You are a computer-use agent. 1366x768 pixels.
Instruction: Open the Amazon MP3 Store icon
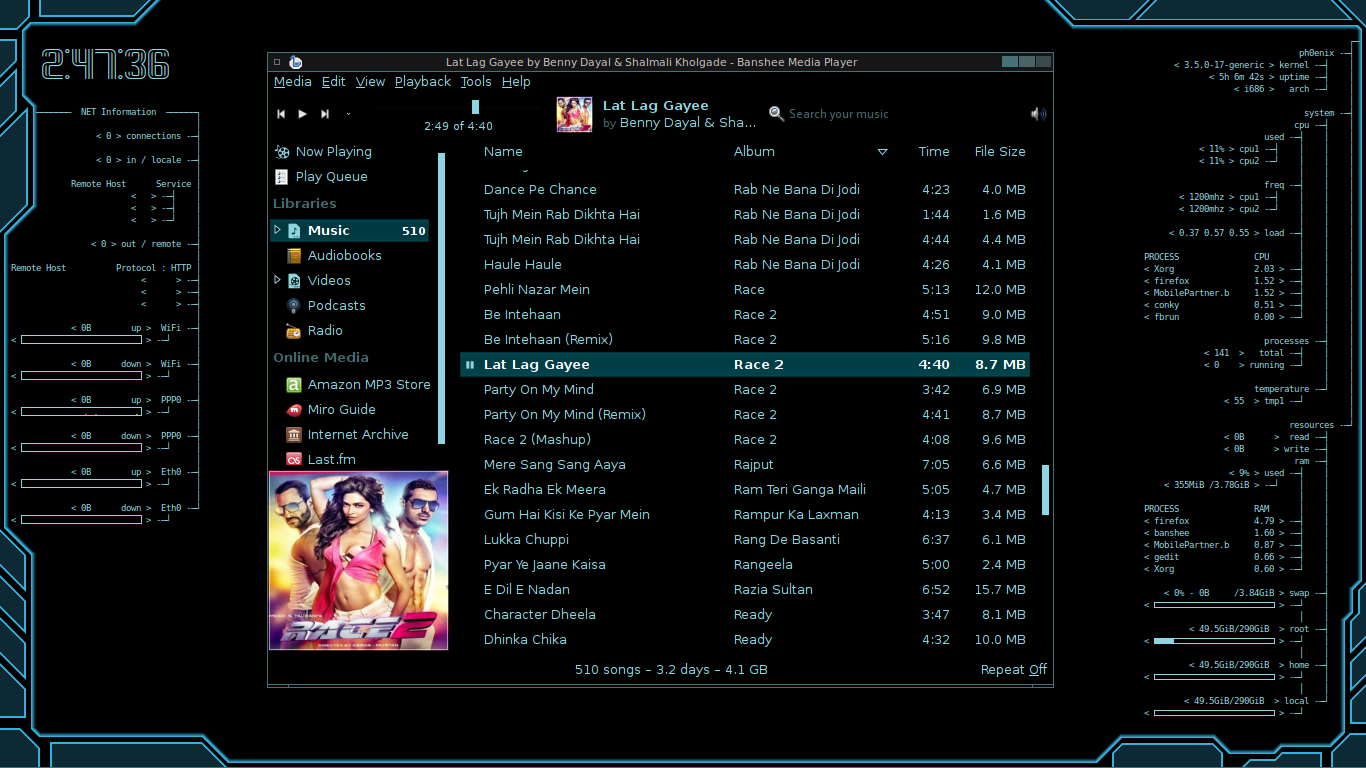[293, 385]
